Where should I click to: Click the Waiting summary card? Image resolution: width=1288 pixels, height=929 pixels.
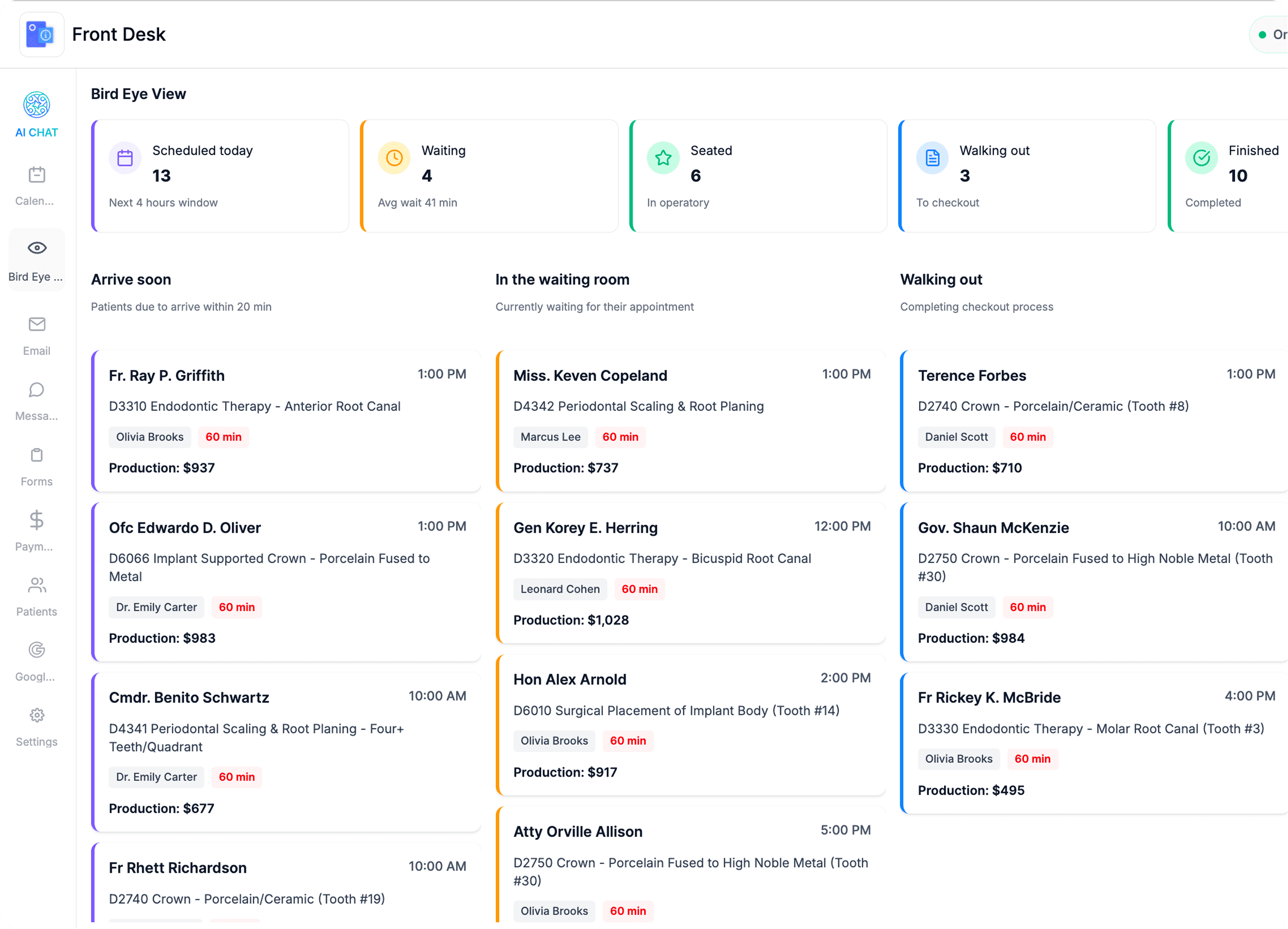click(489, 175)
